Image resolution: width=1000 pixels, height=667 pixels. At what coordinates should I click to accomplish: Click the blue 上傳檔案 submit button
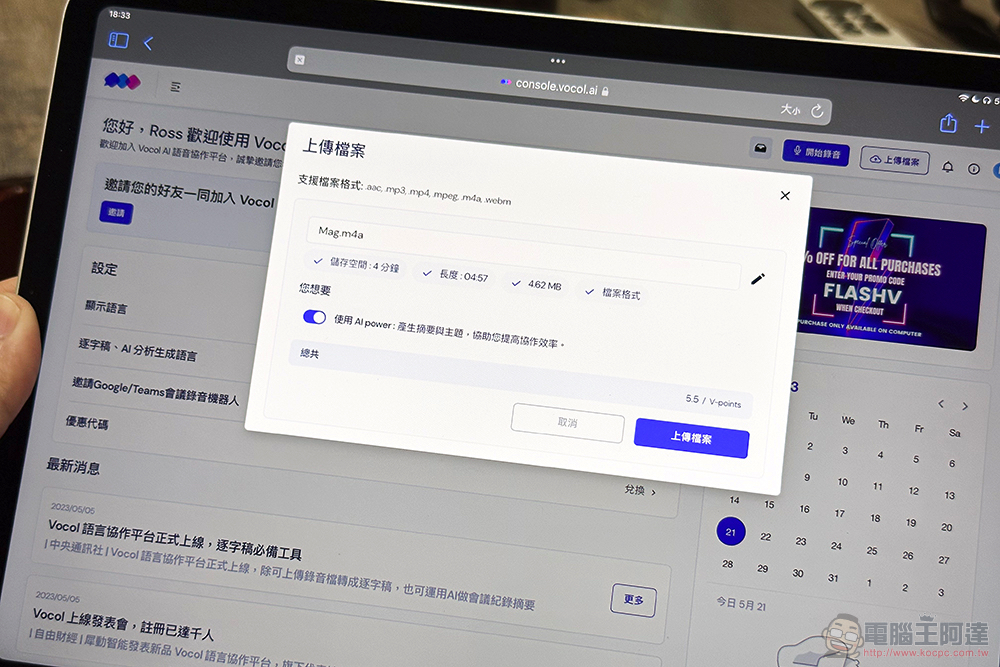(691, 438)
